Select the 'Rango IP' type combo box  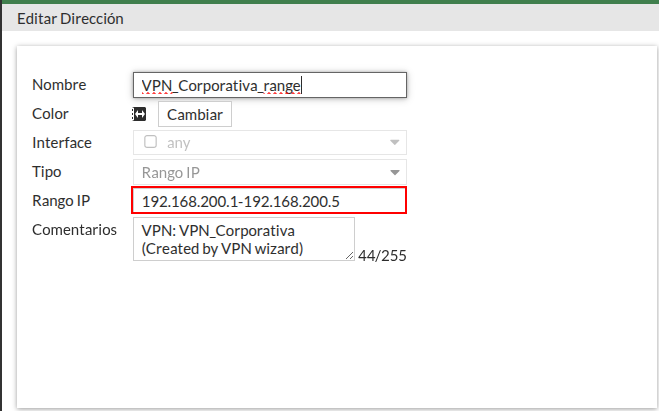(260, 172)
